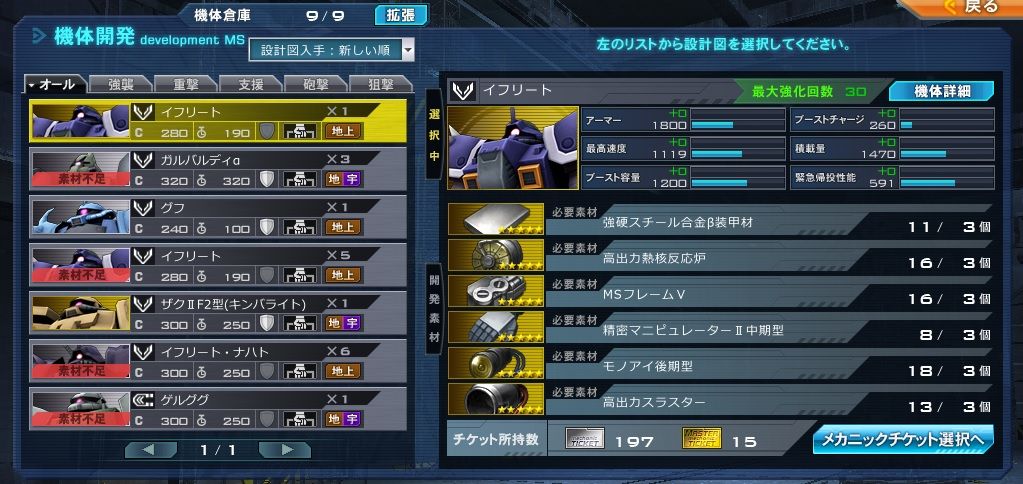Click the MSフレームV material icon
Image resolution: width=1023 pixels, height=484 pixels.
tap(496, 291)
